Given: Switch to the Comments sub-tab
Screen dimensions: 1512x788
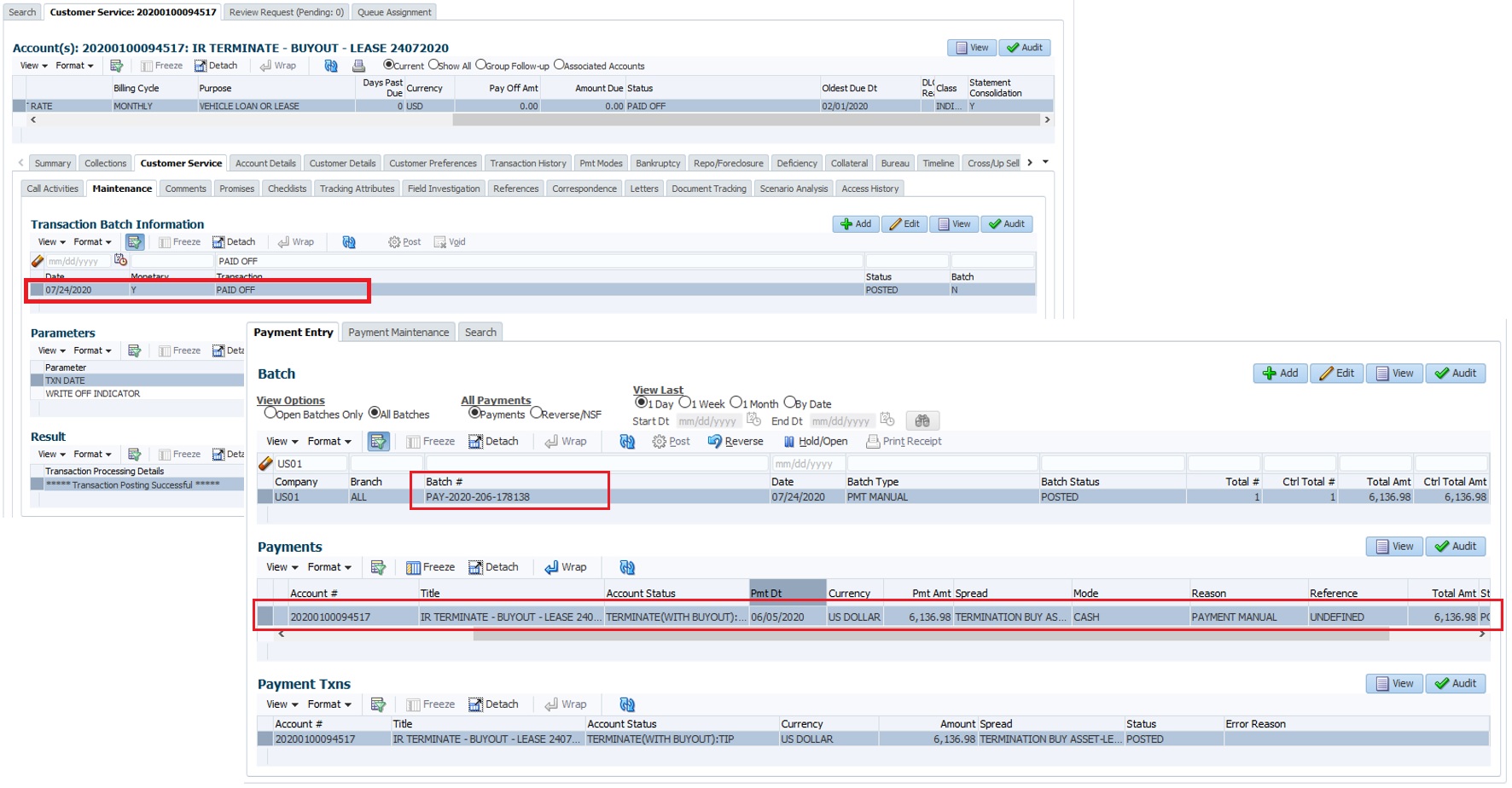Looking at the screenshot, I should coord(185,189).
